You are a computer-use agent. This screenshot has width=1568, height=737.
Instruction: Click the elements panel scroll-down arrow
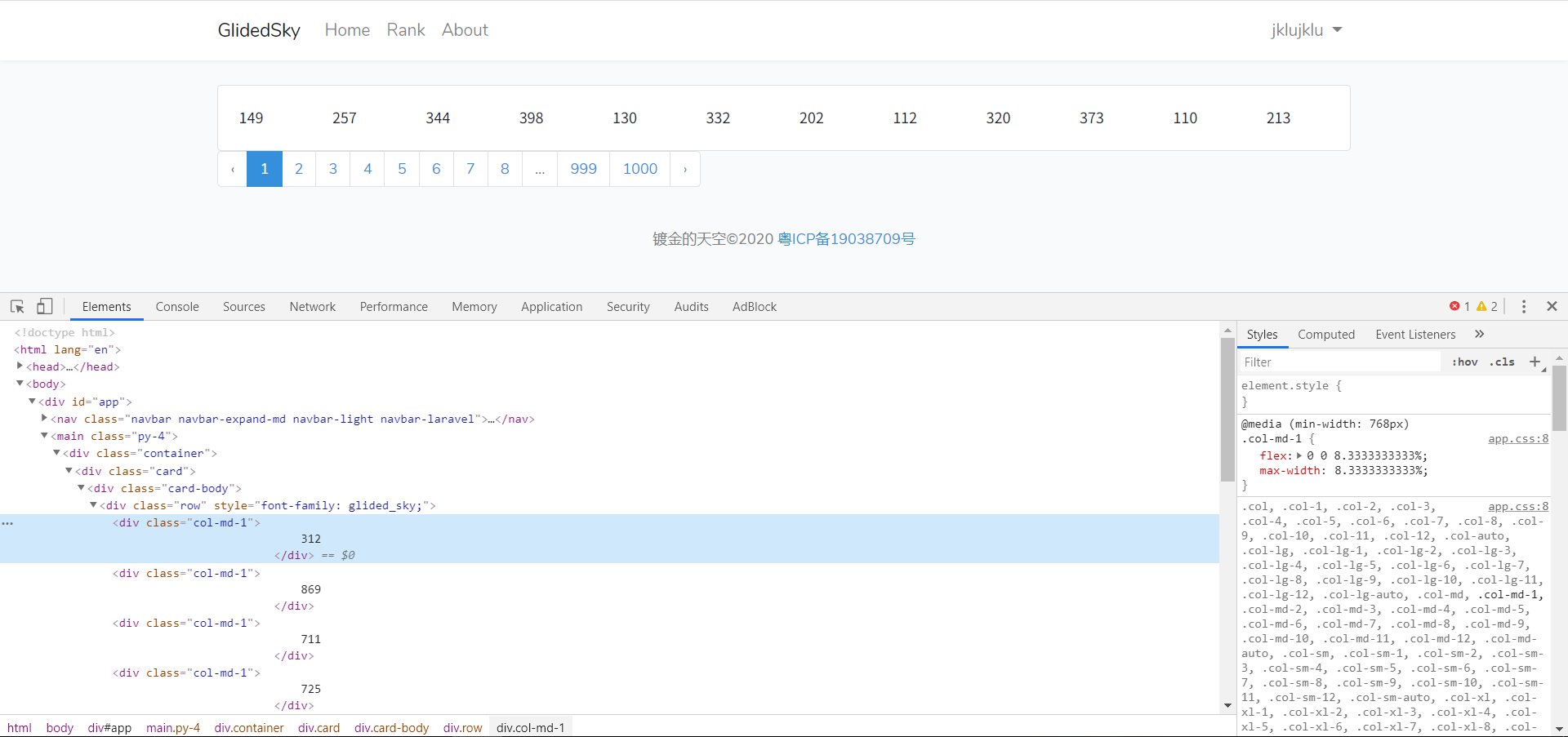1227,706
